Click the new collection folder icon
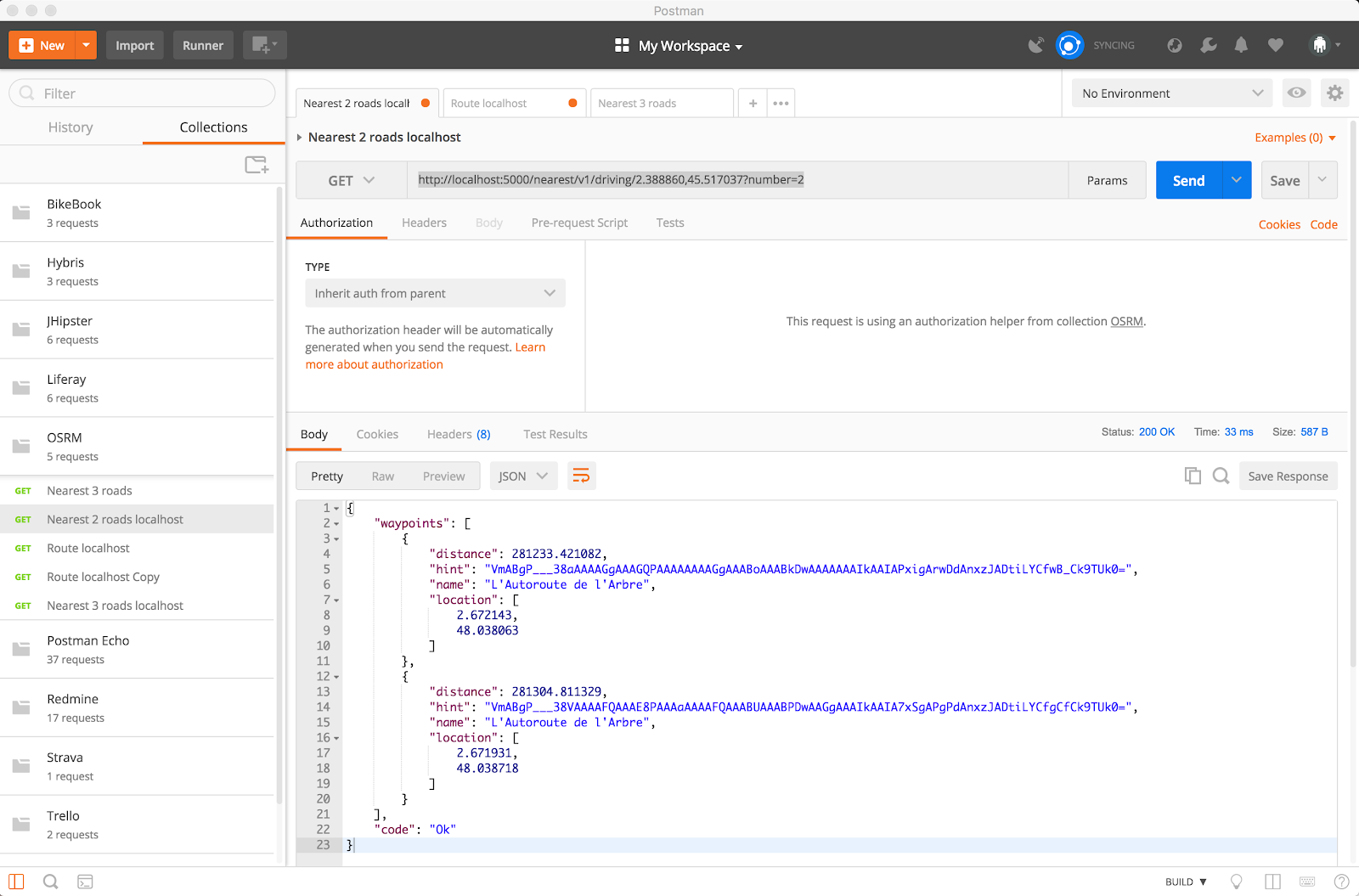This screenshot has width=1359, height=896. tap(257, 165)
